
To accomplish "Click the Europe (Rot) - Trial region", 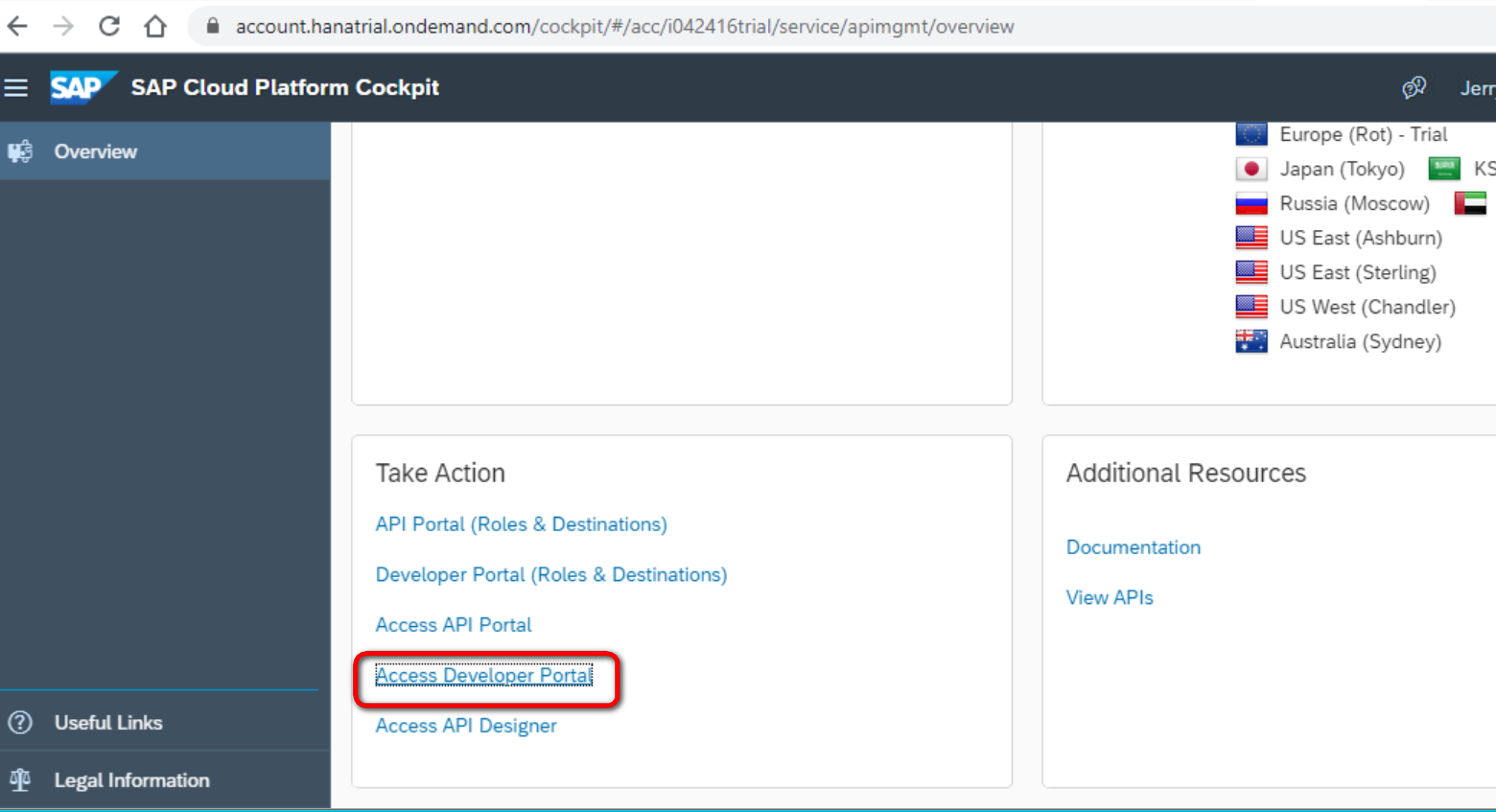I will coord(1364,134).
